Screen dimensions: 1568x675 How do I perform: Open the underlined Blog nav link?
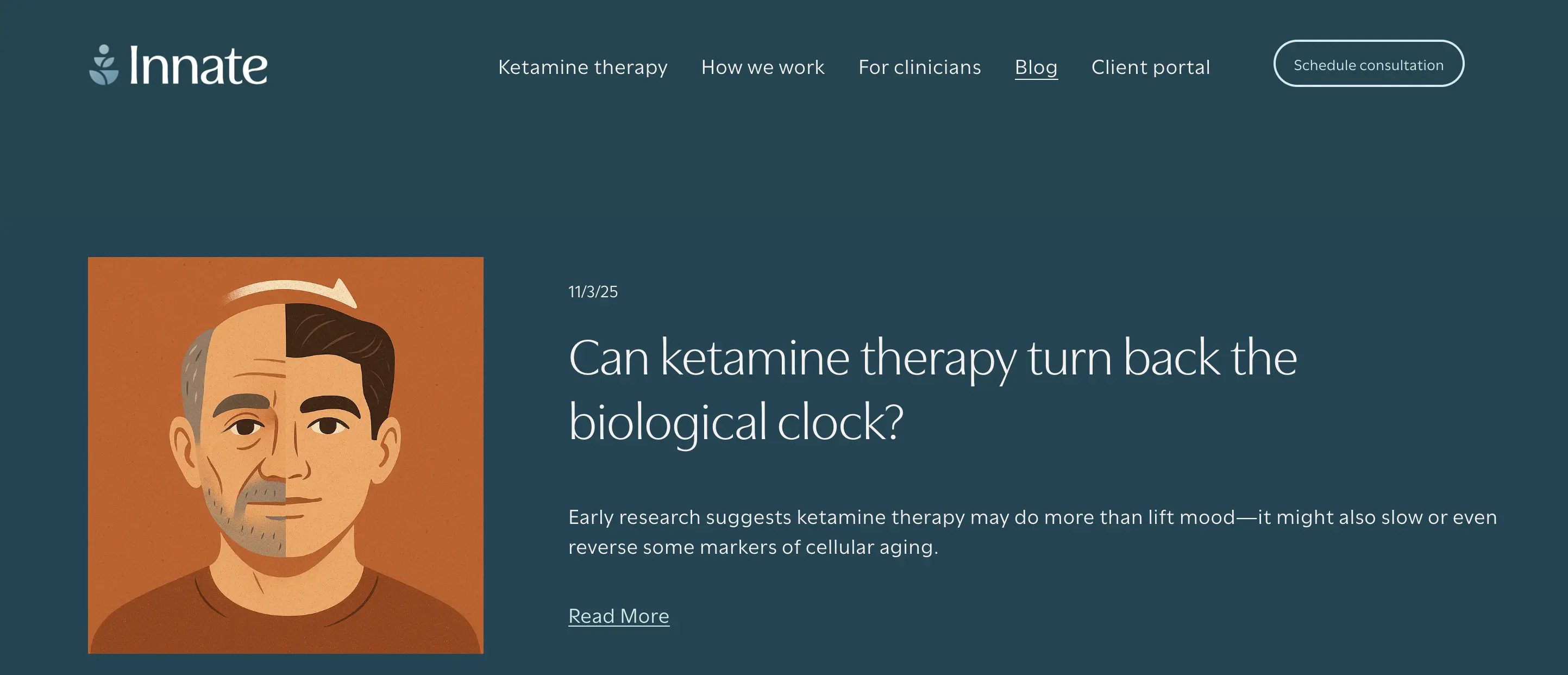[1036, 67]
